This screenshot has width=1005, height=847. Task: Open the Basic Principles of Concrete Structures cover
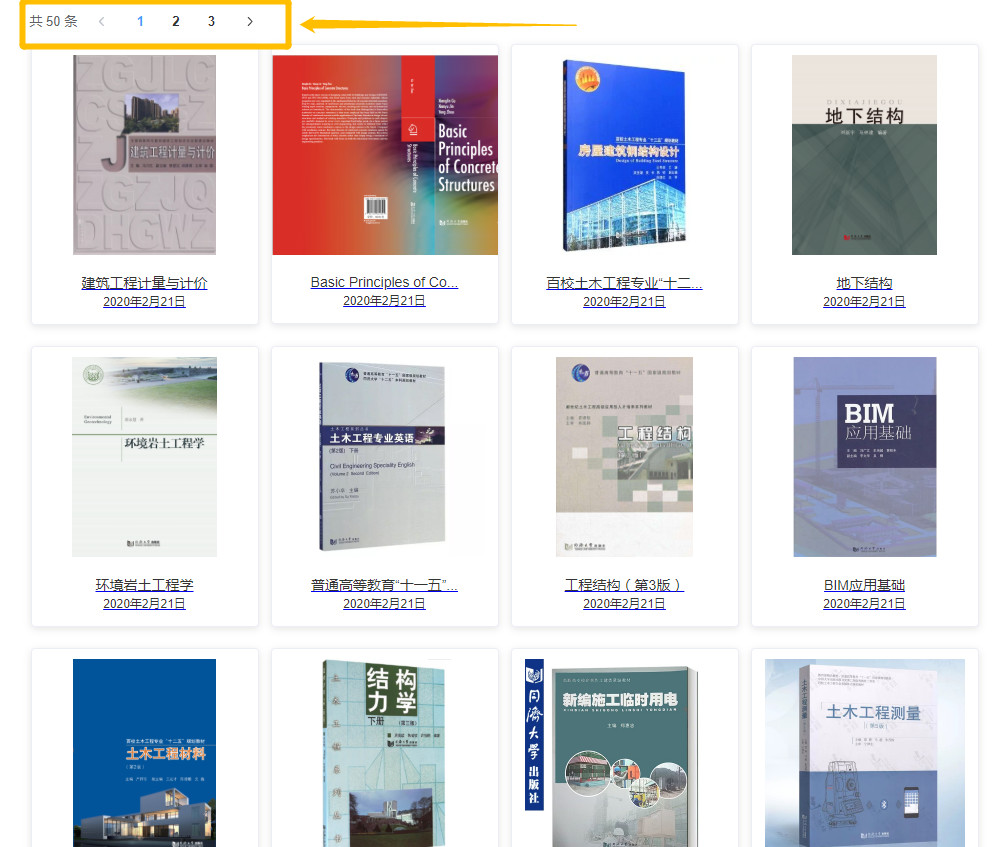385,155
